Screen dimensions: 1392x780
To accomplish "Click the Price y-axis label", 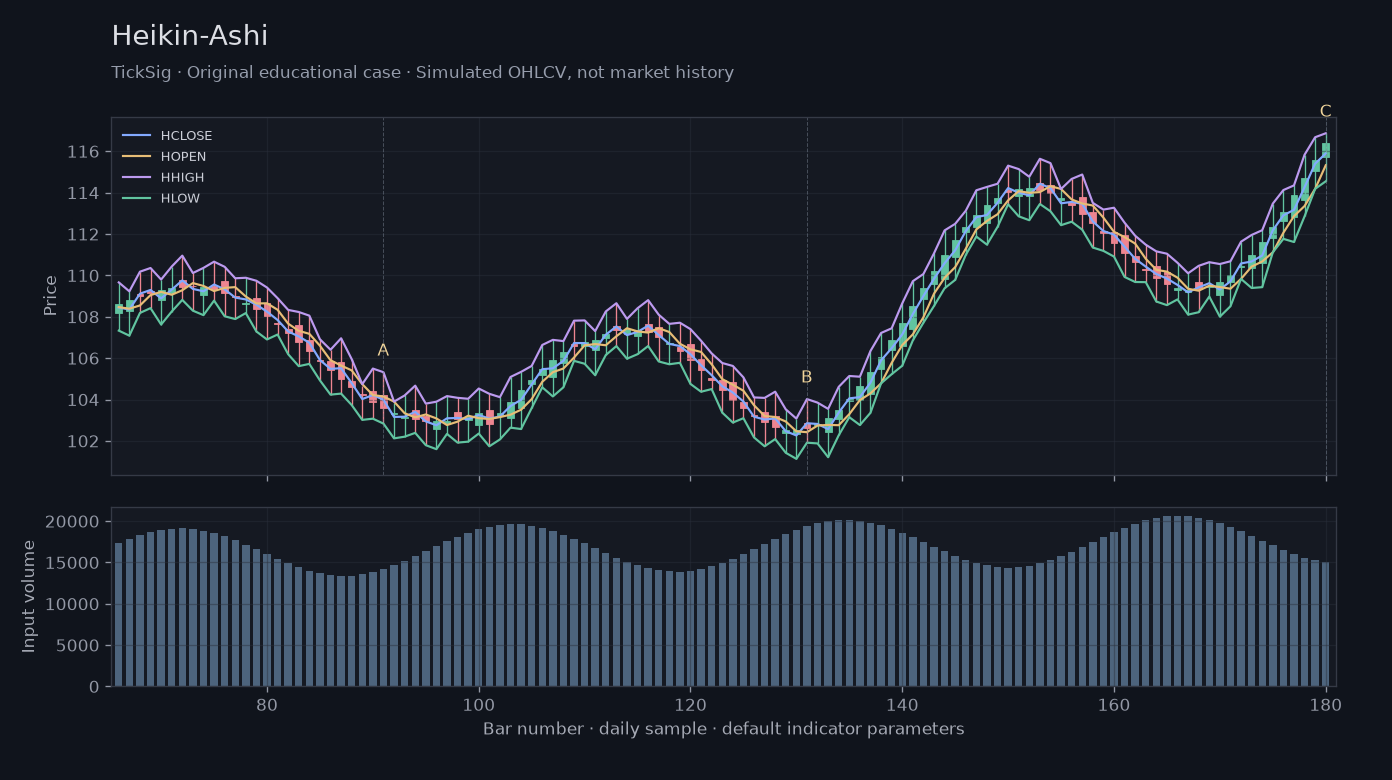I will pos(51,296).
